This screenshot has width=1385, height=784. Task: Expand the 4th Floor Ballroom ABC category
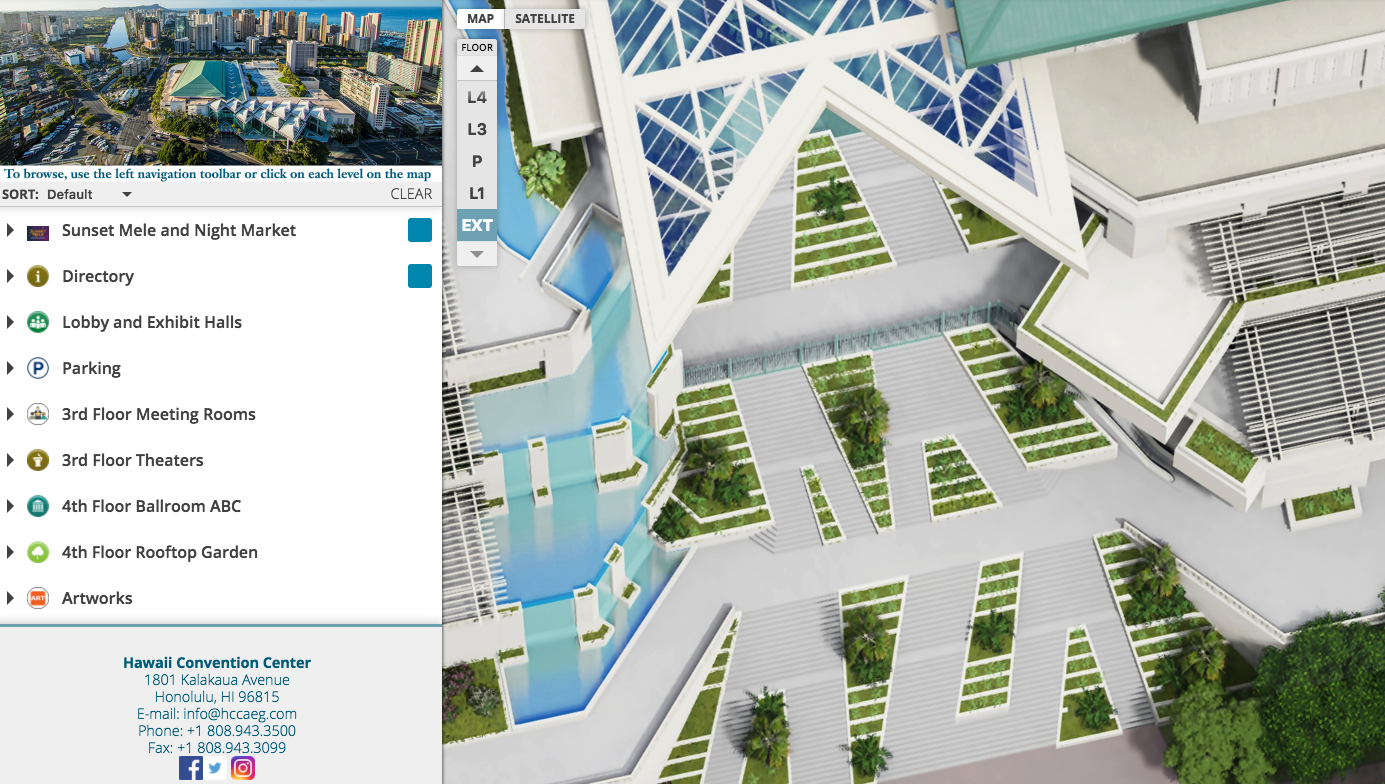tap(10, 506)
